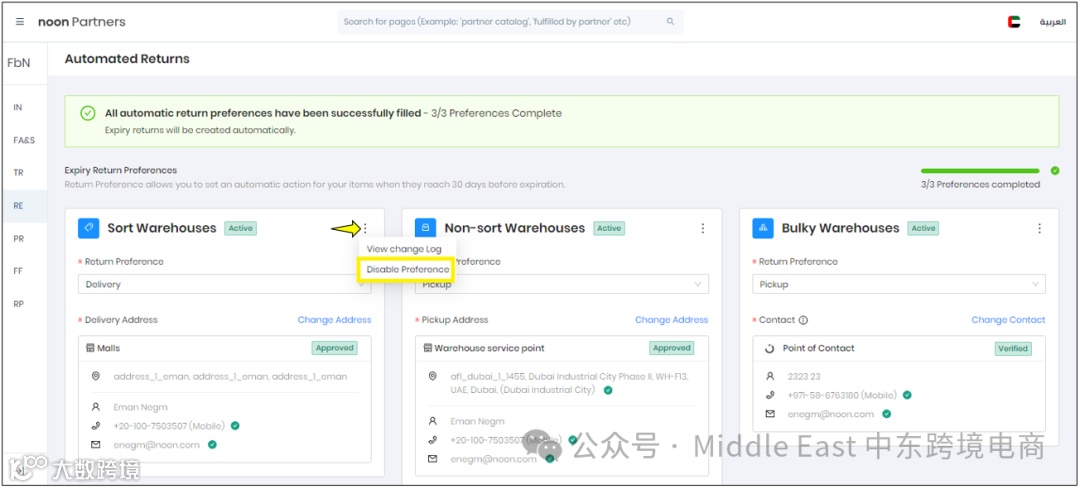
Task: Go to the RP sidebar item
Action: [19, 304]
